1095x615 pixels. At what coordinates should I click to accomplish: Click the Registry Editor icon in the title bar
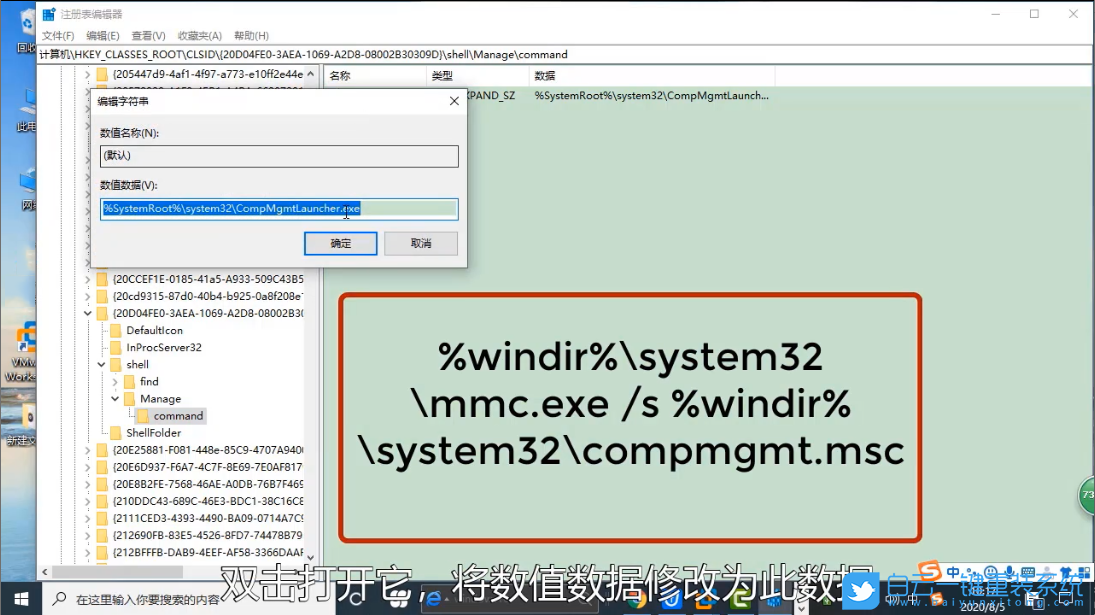(x=49, y=14)
